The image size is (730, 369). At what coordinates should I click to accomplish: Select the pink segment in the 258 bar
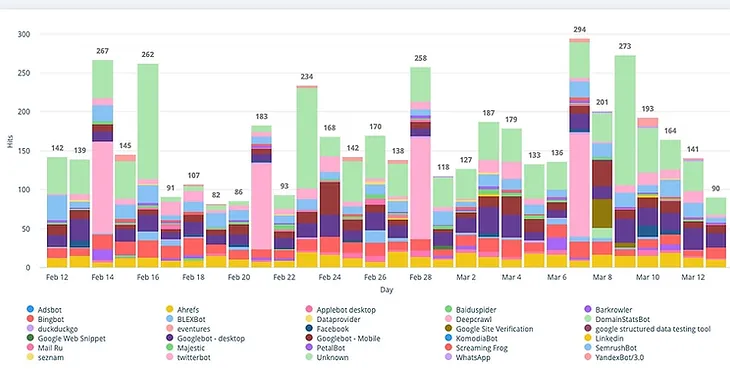[x=421, y=188]
